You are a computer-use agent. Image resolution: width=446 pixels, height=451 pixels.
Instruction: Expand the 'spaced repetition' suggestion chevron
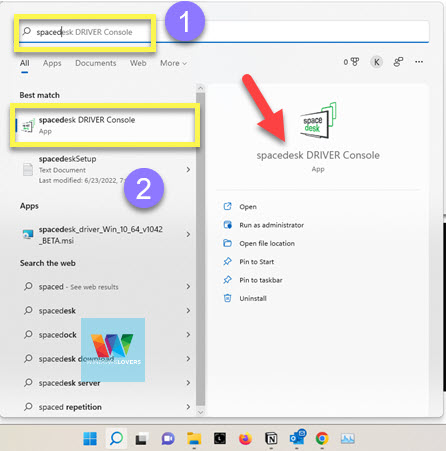click(188, 407)
